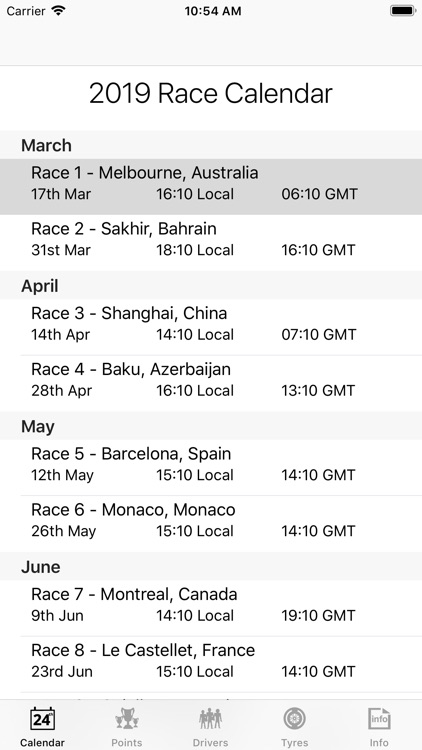The width and height of the screenshot is (422, 750).
Task: Open the Drivers people icon
Action: point(211,719)
